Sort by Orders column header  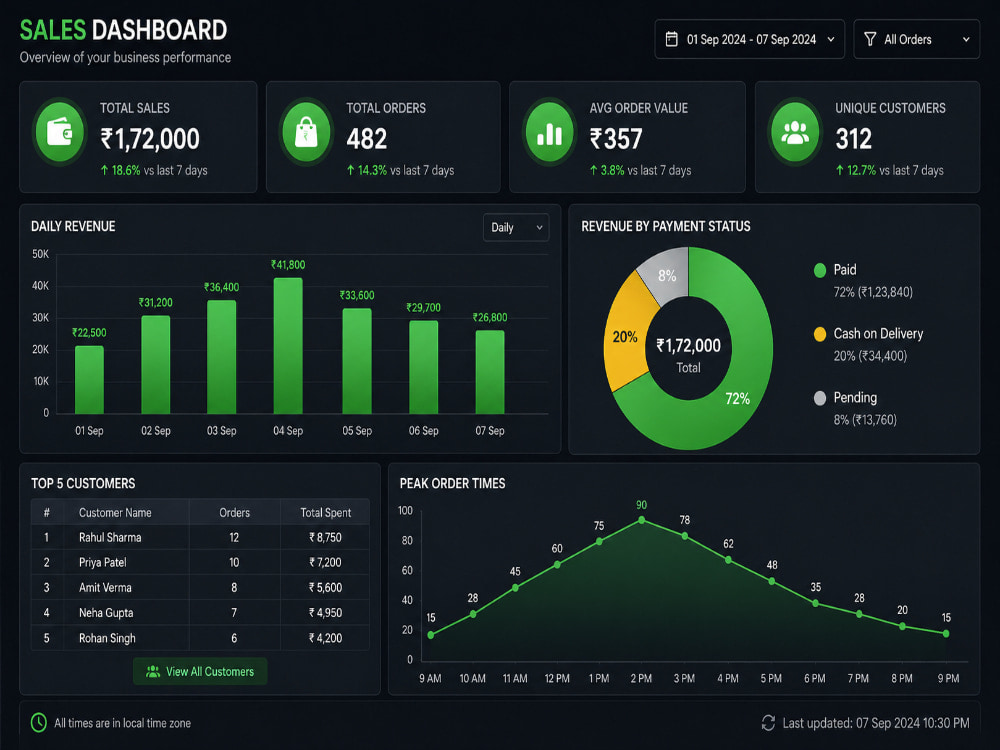click(x=234, y=512)
